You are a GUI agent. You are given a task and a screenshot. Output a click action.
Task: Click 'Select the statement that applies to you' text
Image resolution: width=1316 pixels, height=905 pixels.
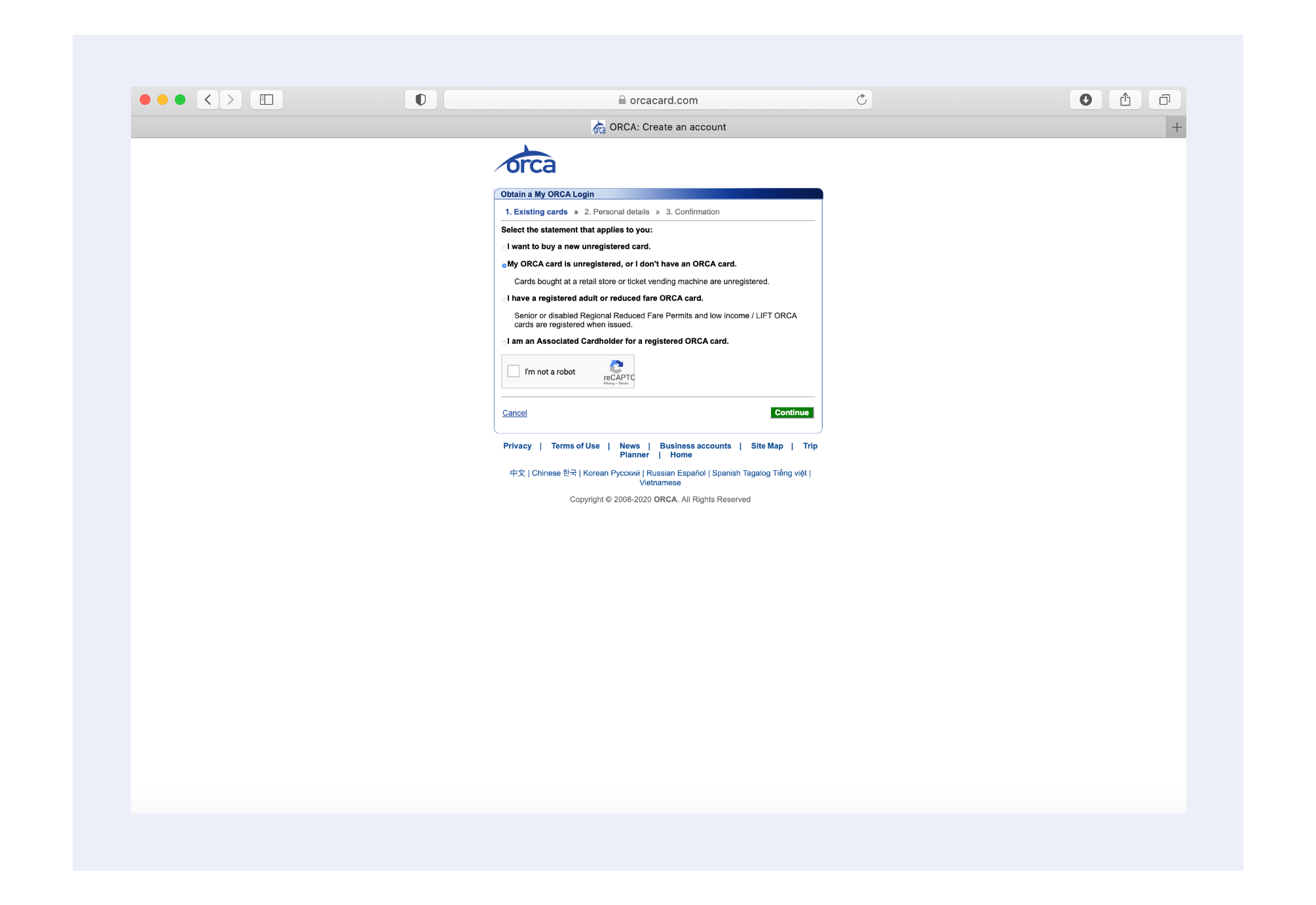[x=577, y=231]
